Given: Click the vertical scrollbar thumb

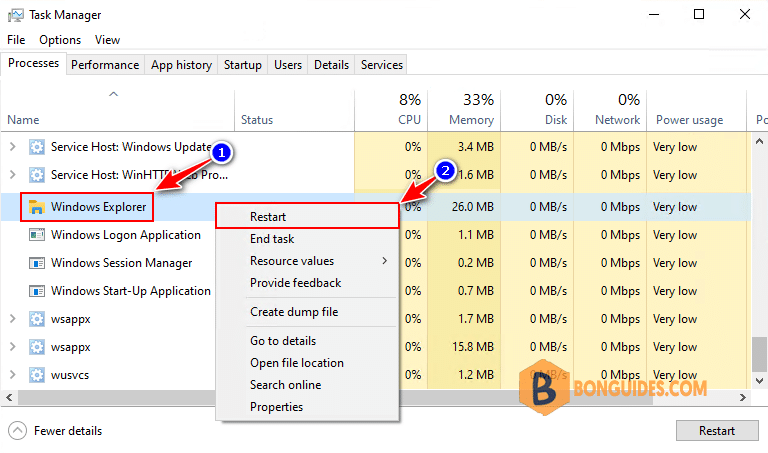Looking at the screenshot, I should click(759, 355).
